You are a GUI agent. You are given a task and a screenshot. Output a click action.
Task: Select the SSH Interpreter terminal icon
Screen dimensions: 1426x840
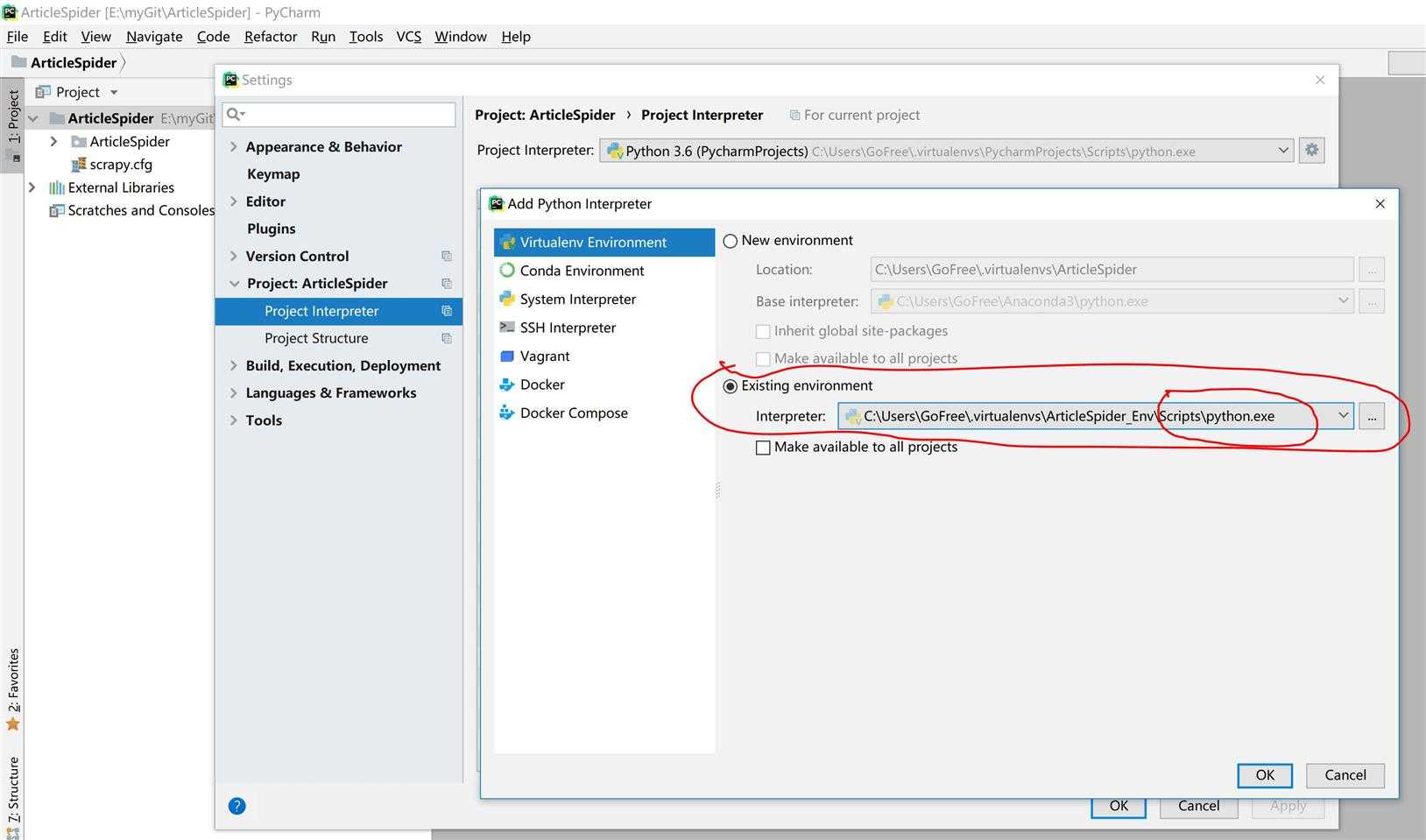click(x=507, y=327)
